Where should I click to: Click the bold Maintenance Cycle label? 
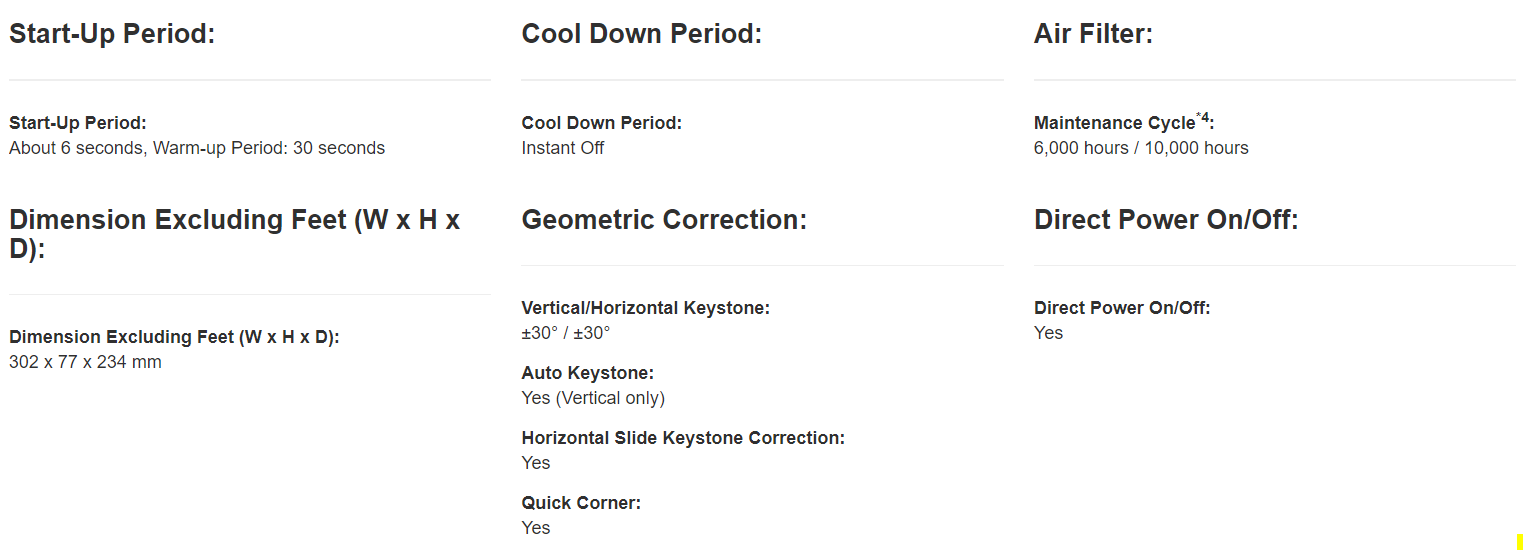pos(1114,123)
